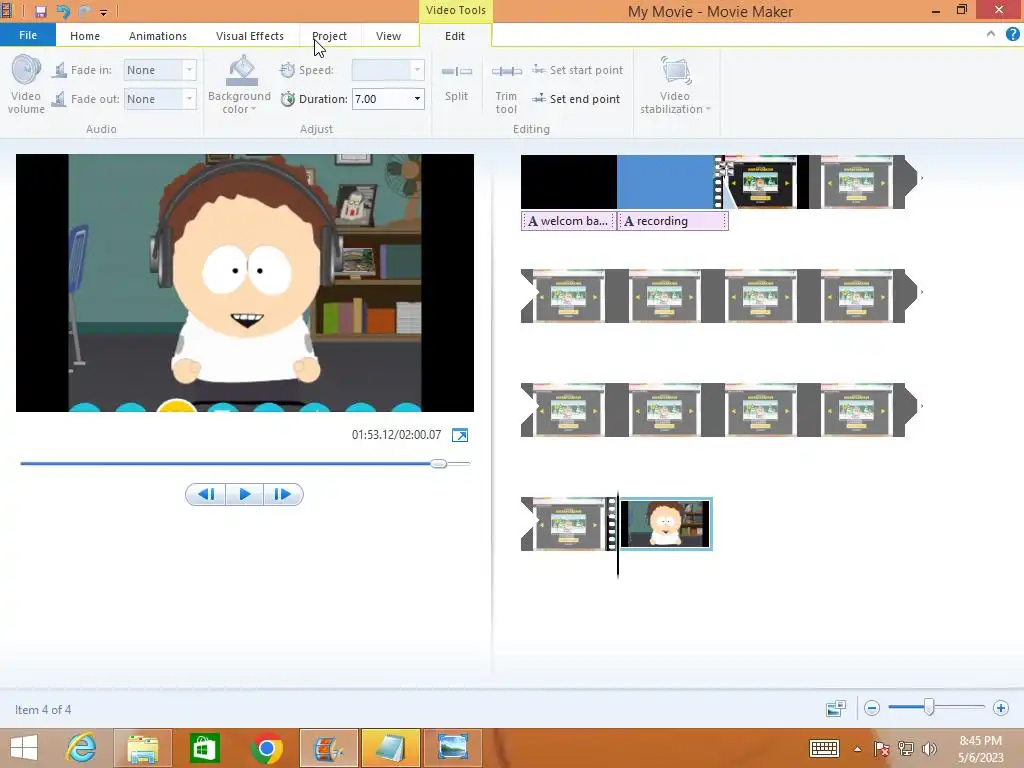Open the Speed dropdown list
The height and width of the screenshot is (768, 1024).
coord(417,70)
